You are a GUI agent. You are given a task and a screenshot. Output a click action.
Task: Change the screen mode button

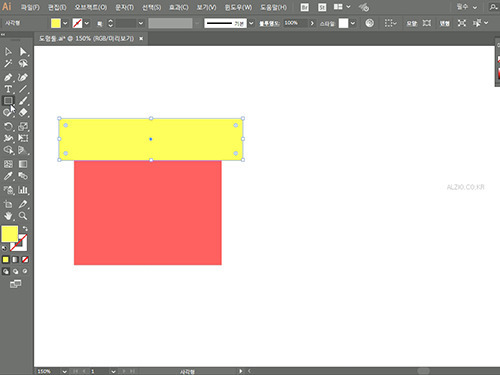[15, 284]
